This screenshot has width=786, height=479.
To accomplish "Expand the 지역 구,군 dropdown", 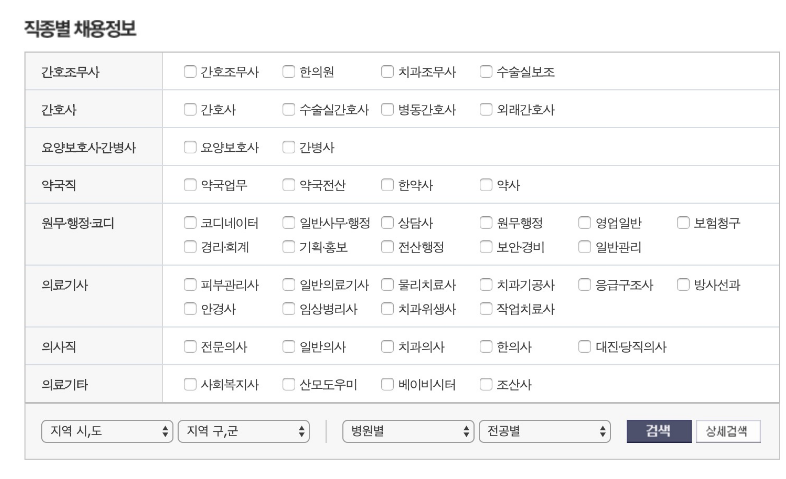I will pyautogui.click(x=244, y=431).
